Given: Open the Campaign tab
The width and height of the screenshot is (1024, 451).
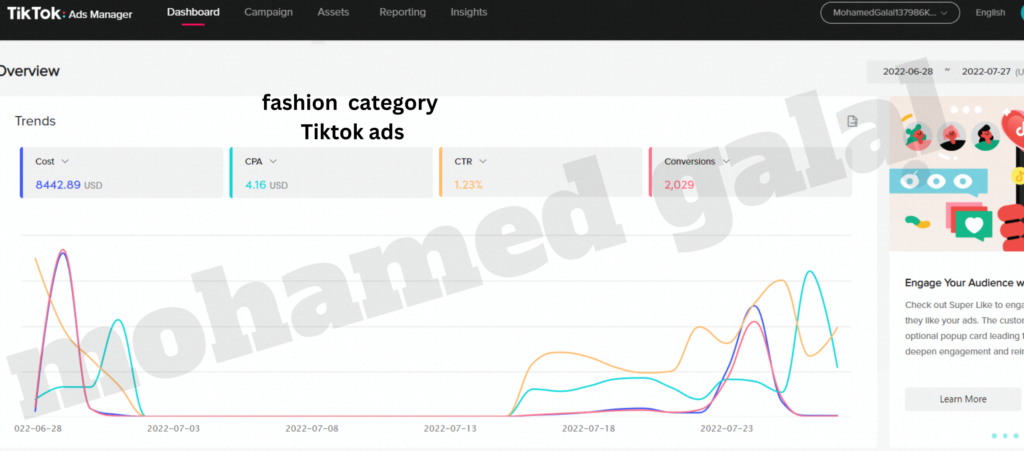Looking at the screenshot, I should pos(269,12).
